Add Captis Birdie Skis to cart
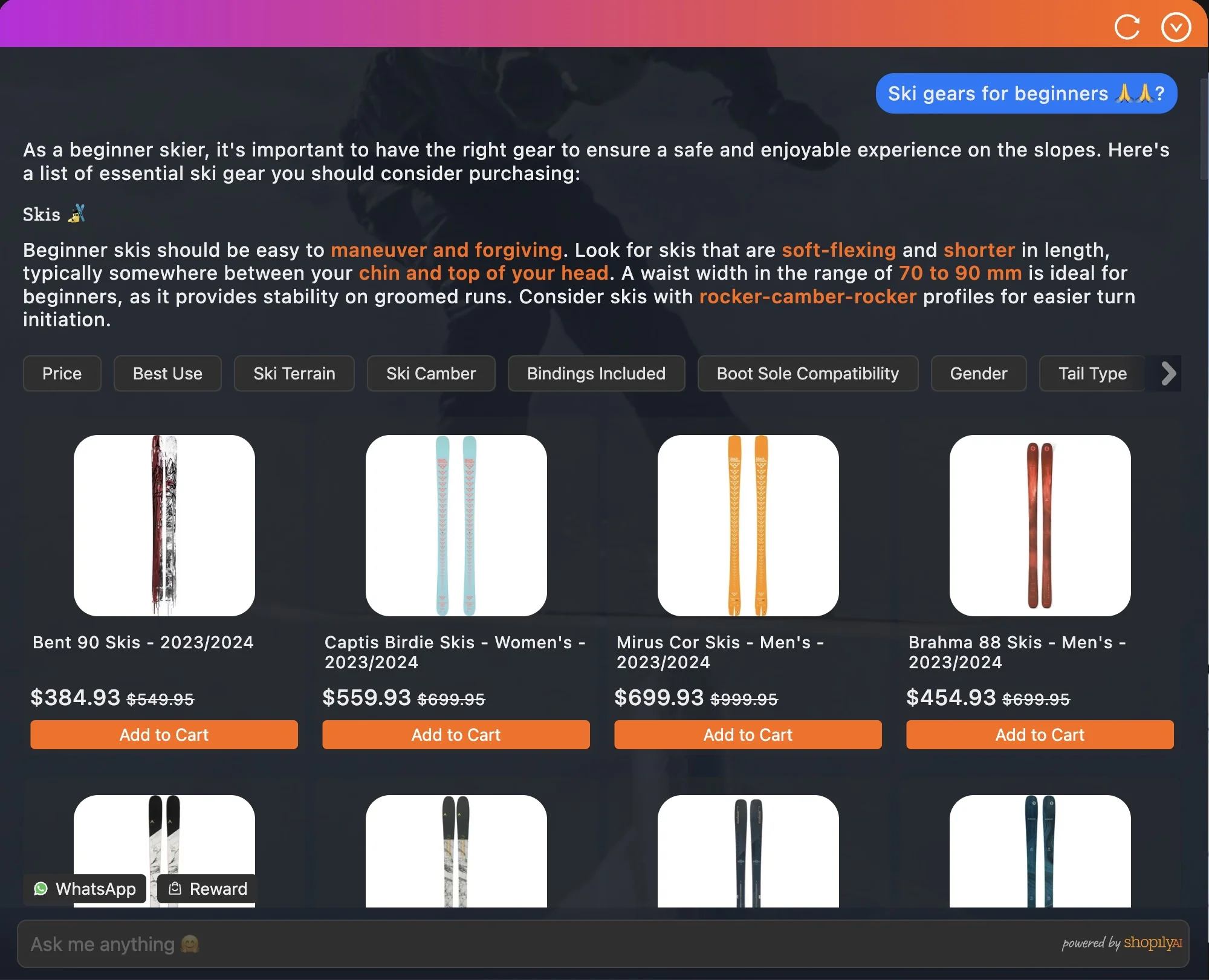Image resolution: width=1209 pixels, height=980 pixels. click(x=456, y=735)
